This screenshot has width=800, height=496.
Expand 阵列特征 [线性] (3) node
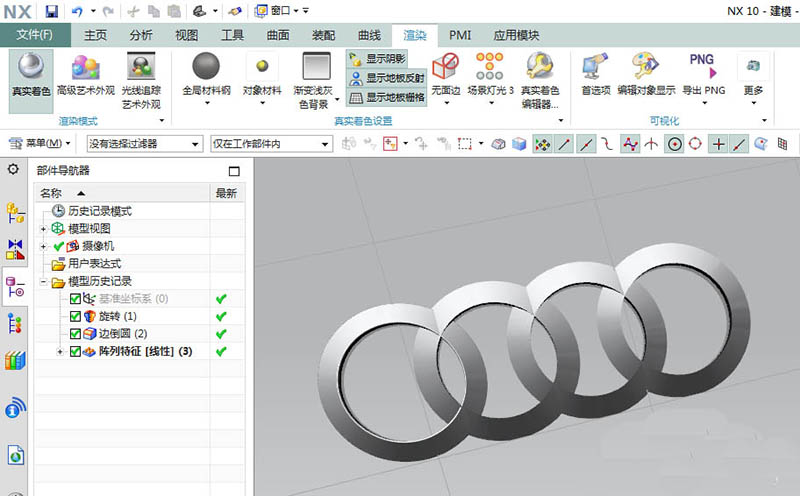click(x=60, y=352)
